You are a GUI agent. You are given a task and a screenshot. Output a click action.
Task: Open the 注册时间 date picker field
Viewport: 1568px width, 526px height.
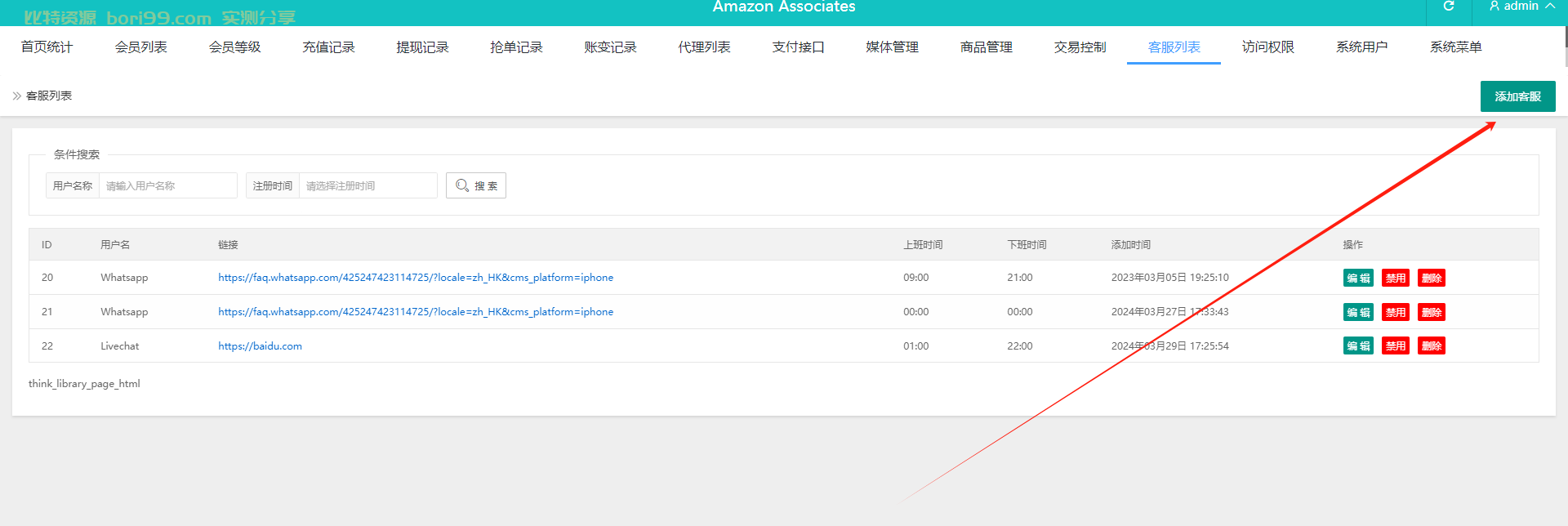point(367,185)
